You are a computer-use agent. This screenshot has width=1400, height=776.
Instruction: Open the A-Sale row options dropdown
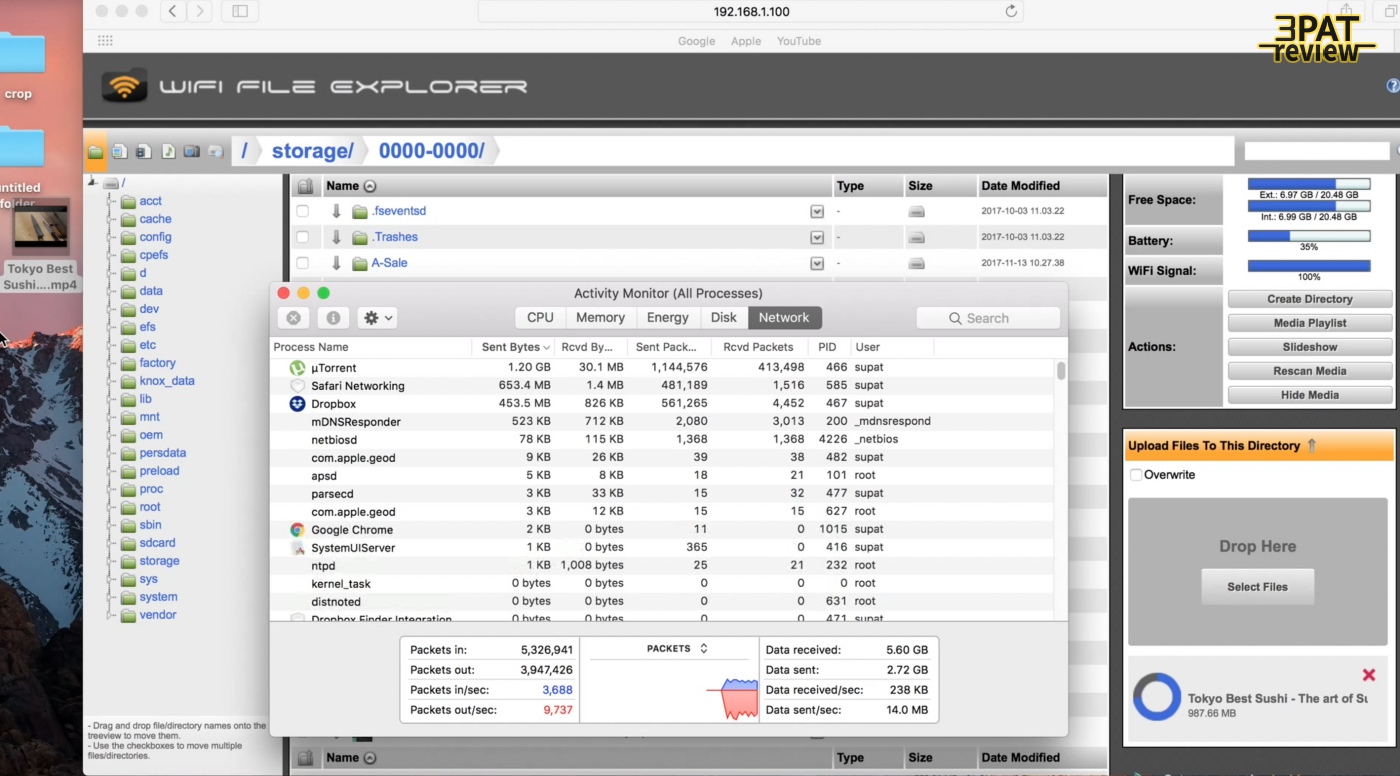click(x=817, y=263)
